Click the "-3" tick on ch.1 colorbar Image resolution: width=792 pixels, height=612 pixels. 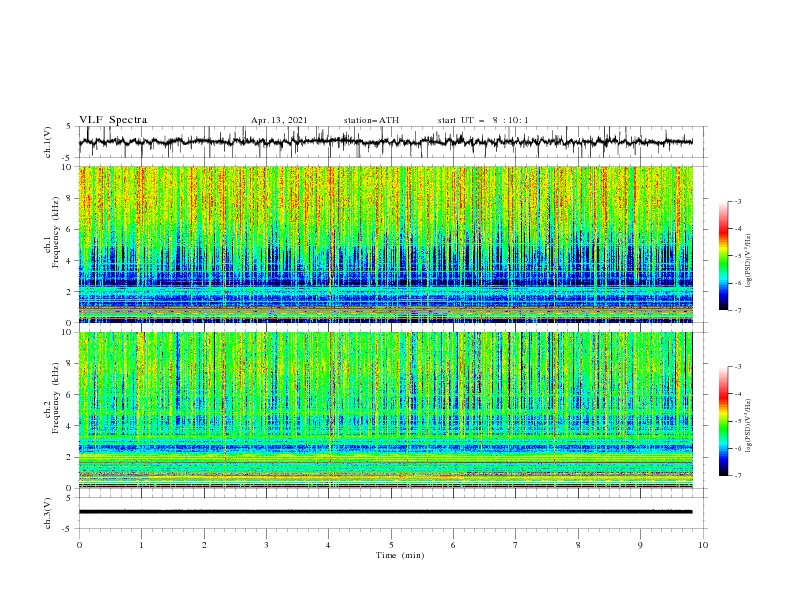(x=737, y=201)
